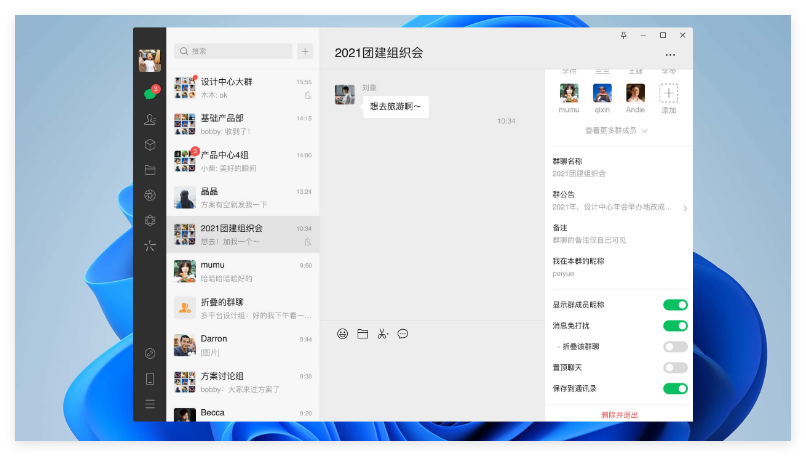Open the 基础产品部 chat
The height and width of the screenshot is (456, 806).
pos(243,124)
